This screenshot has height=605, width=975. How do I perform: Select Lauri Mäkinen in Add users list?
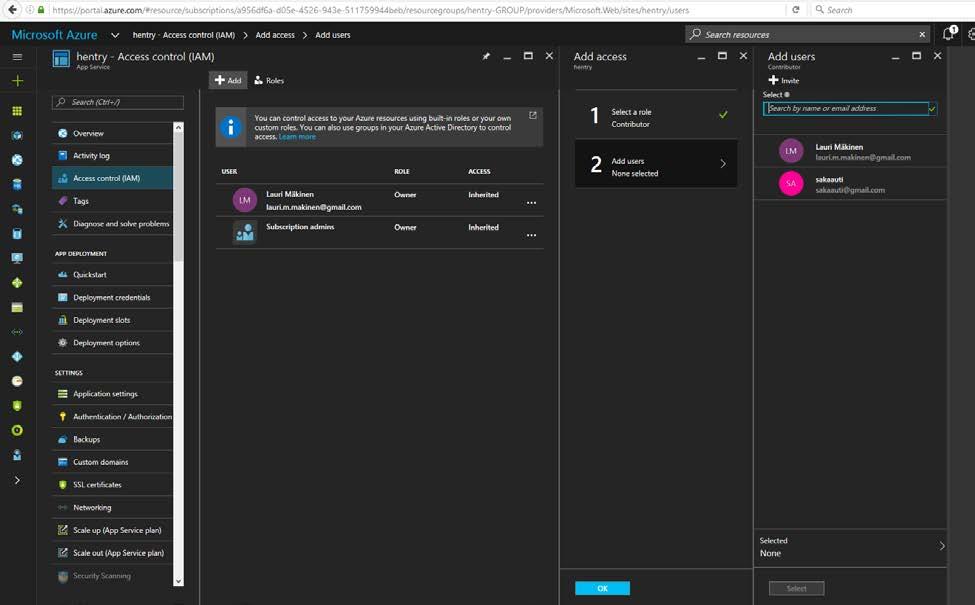(850, 151)
